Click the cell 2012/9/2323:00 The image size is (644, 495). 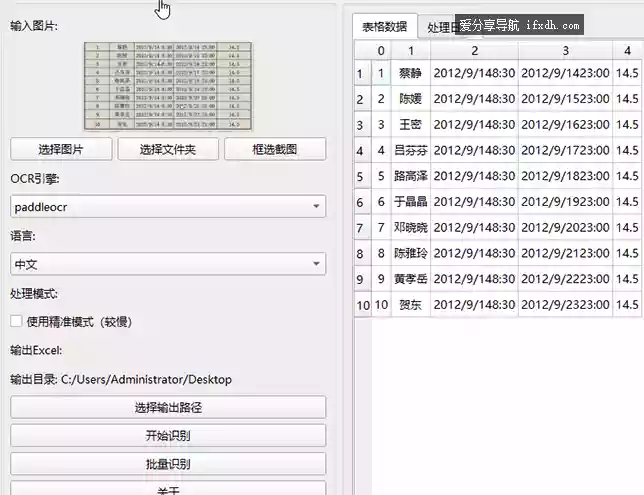[566, 305]
